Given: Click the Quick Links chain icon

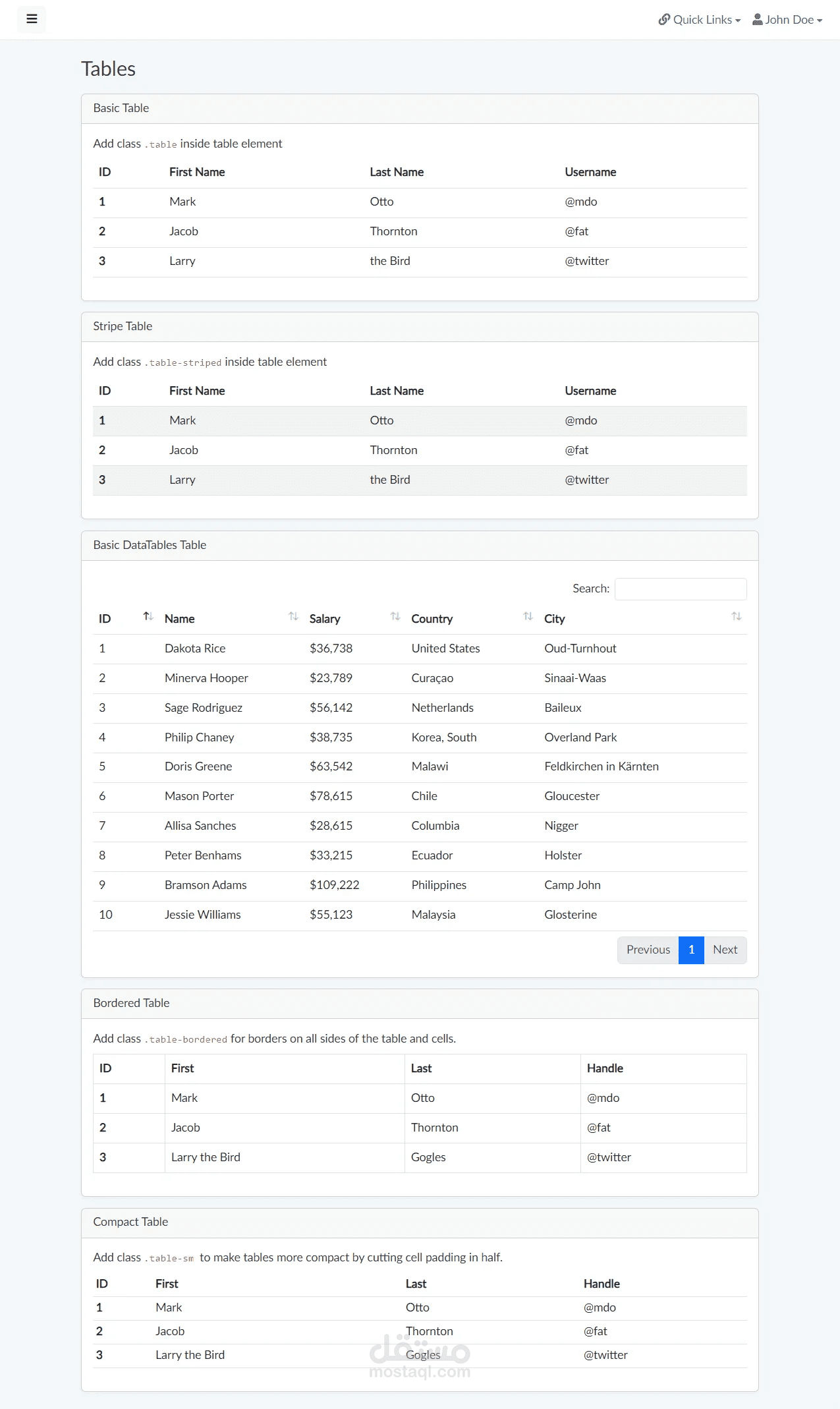Looking at the screenshot, I should point(664,20).
